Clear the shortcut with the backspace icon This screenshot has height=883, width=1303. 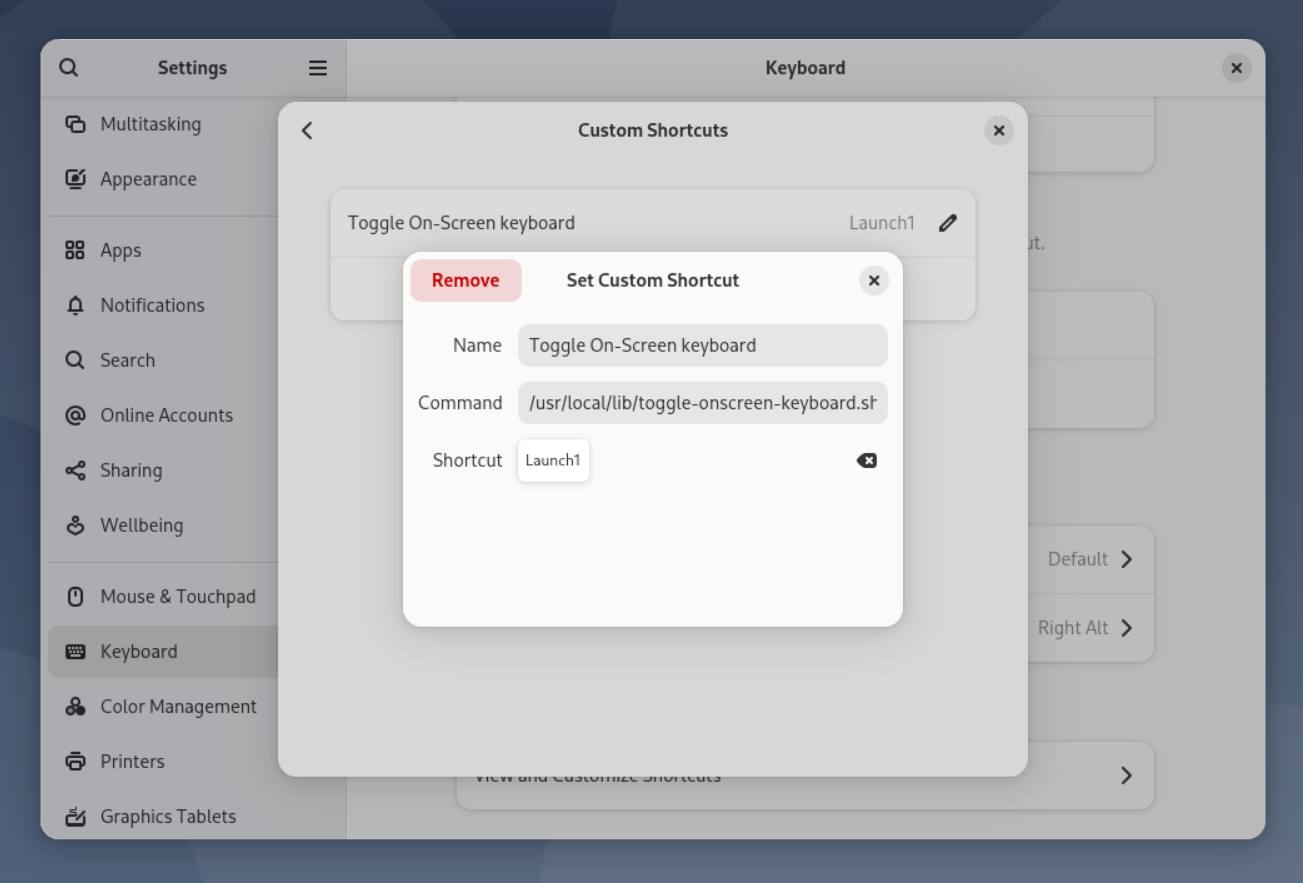coord(866,460)
